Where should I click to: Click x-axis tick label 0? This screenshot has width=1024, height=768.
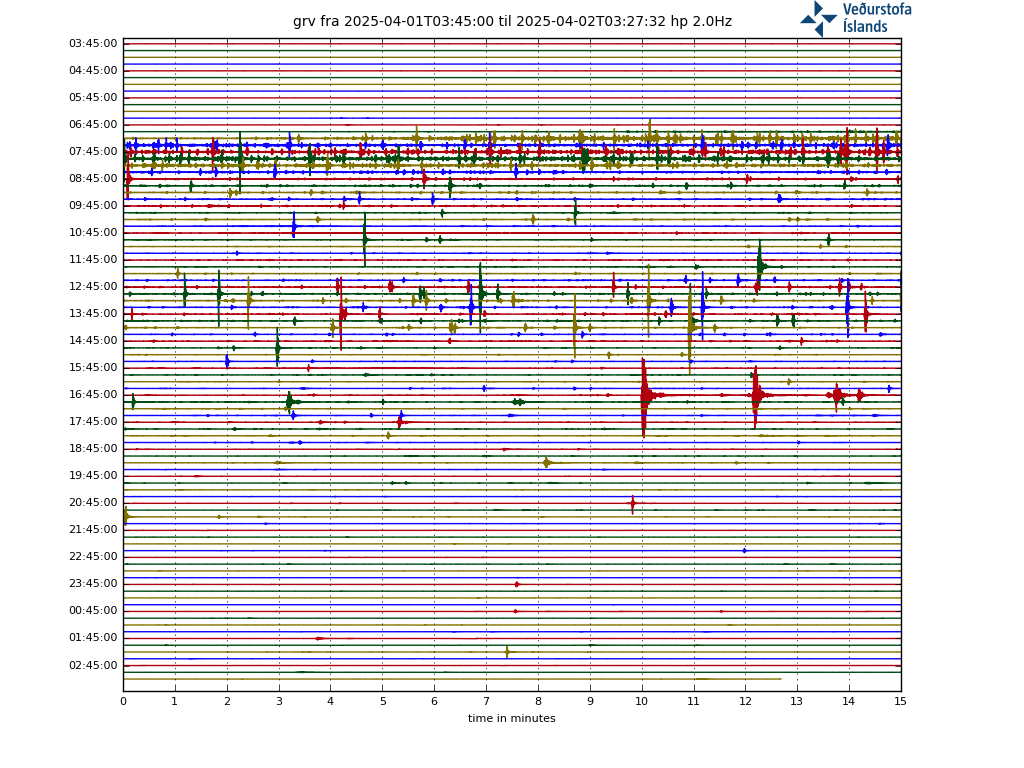[x=123, y=701]
